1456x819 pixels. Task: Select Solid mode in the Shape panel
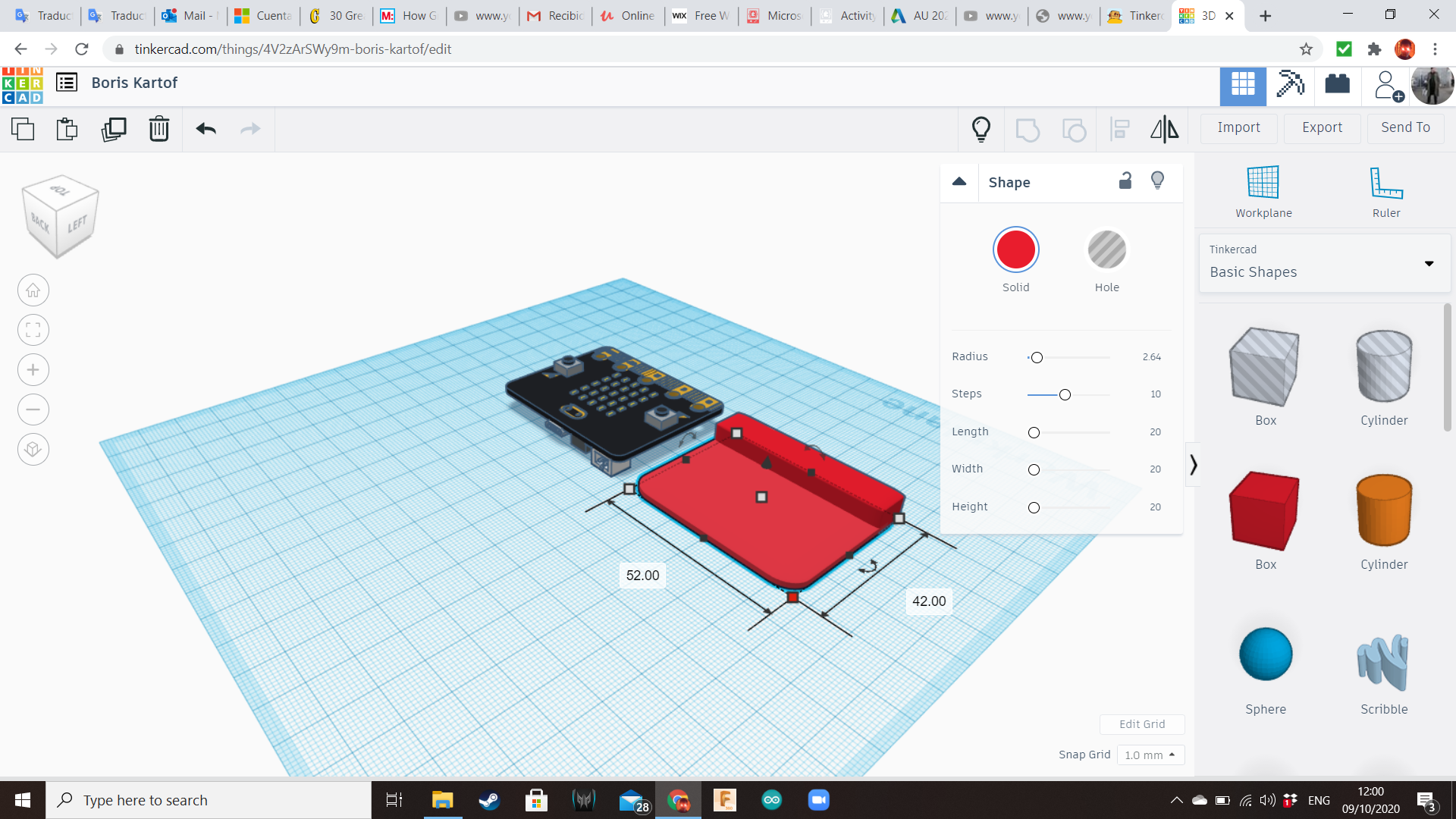[x=1016, y=249]
